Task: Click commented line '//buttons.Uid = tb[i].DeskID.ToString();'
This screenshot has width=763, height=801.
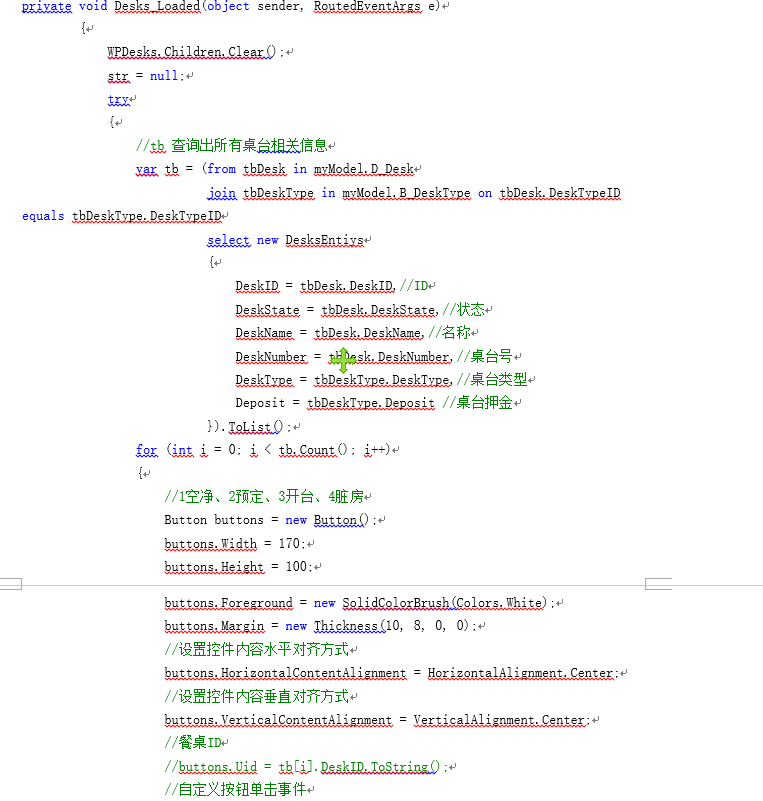Action: 306,767
